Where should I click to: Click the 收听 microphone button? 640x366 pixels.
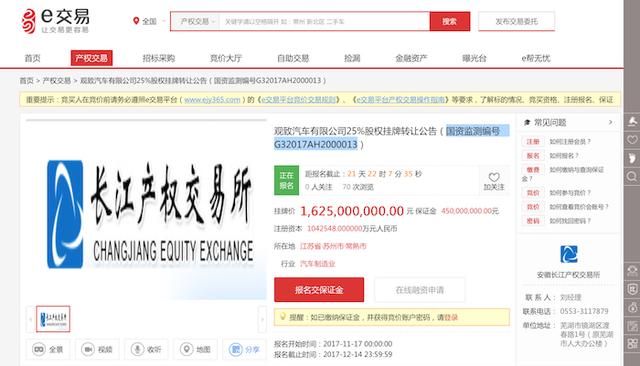[x=146, y=349]
